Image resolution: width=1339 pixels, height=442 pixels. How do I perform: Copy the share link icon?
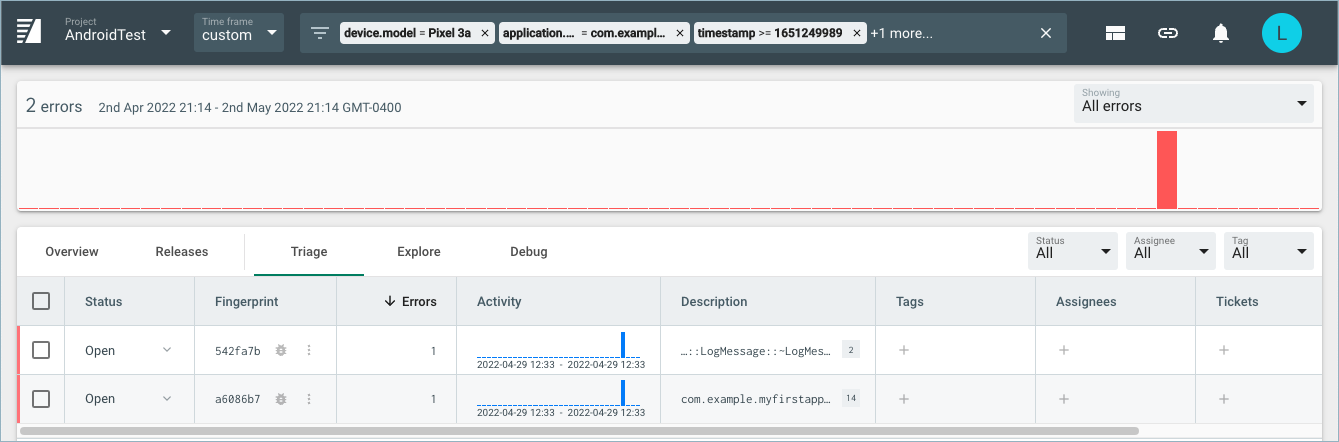tap(1167, 33)
